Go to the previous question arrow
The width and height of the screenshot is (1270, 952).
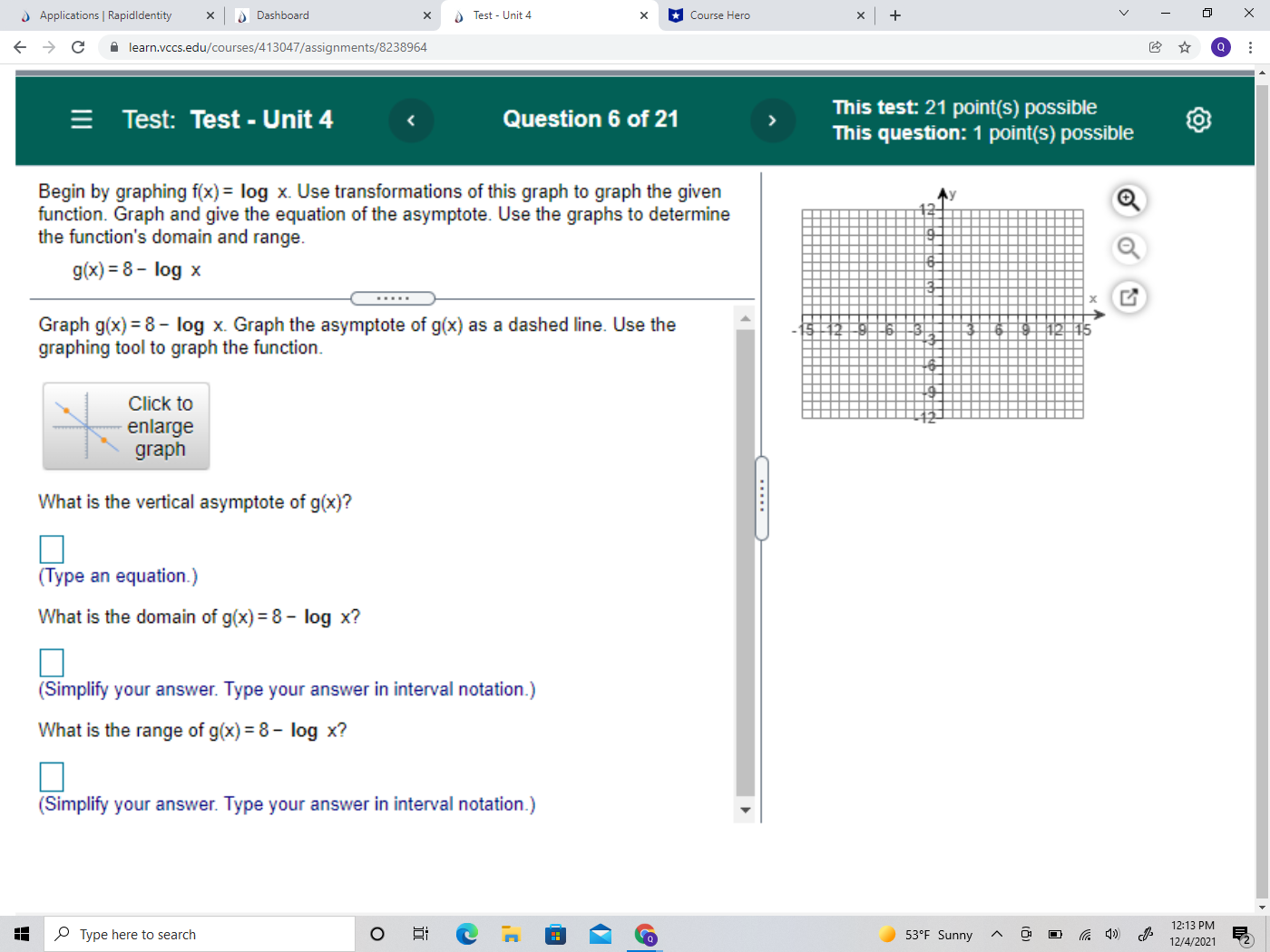click(x=411, y=120)
